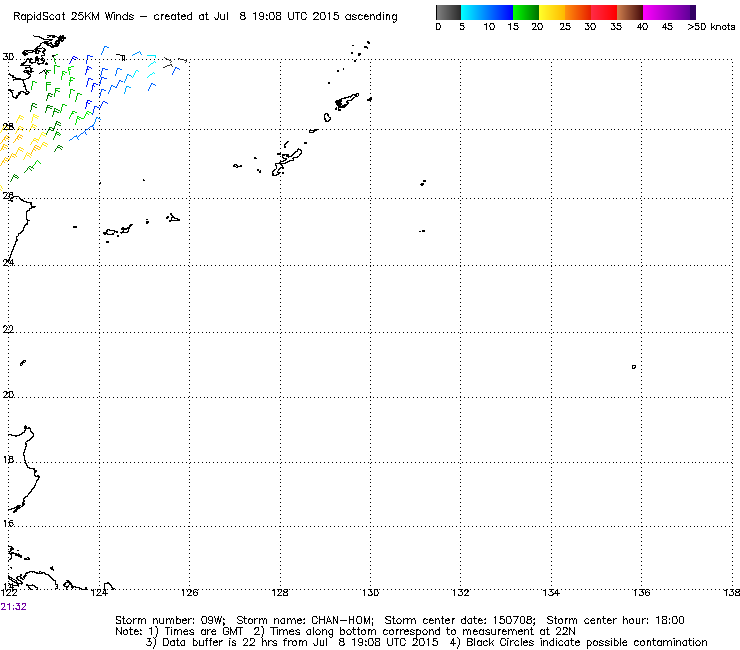Click the red 30-35 knots legend color
This screenshot has height=650, width=740.
pos(604,12)
